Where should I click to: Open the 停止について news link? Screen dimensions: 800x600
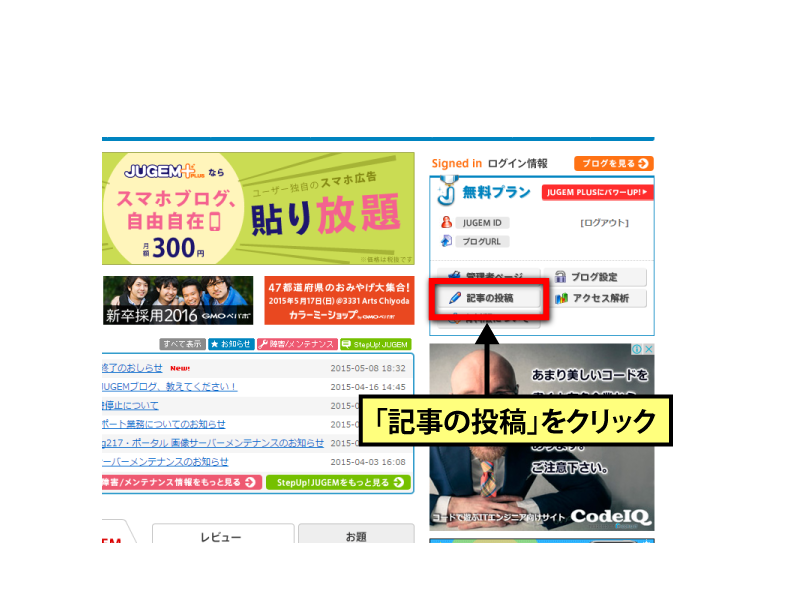pos(130,406)
